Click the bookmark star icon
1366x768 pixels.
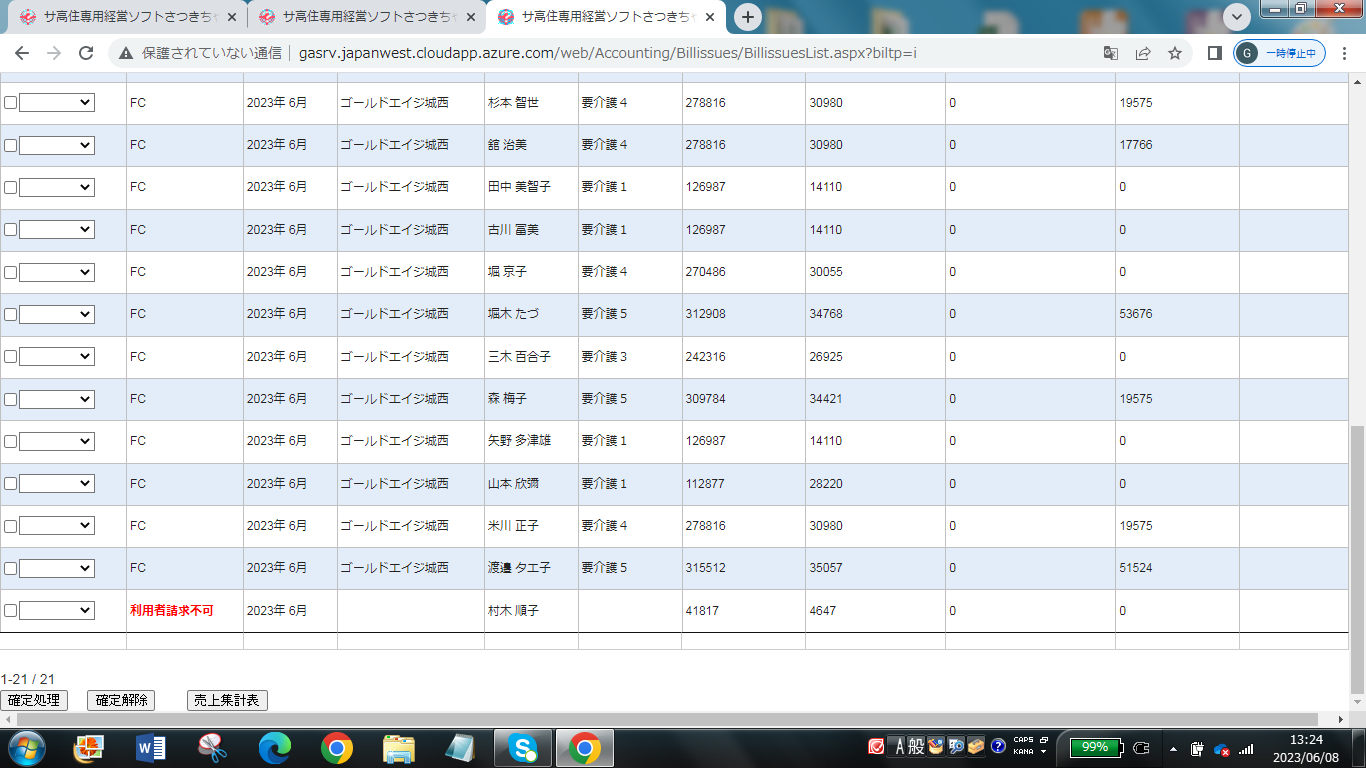pyautogui.click(x=1175, y=53)
